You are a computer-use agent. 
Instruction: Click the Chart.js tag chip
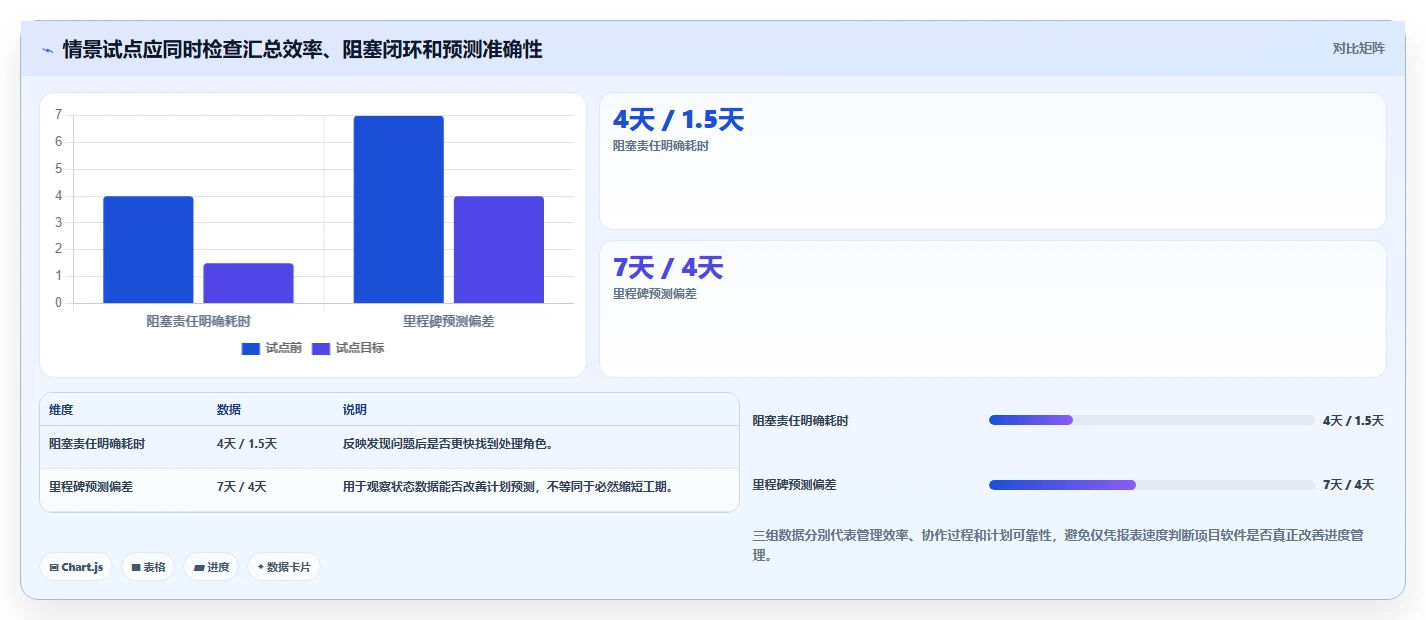77,567
